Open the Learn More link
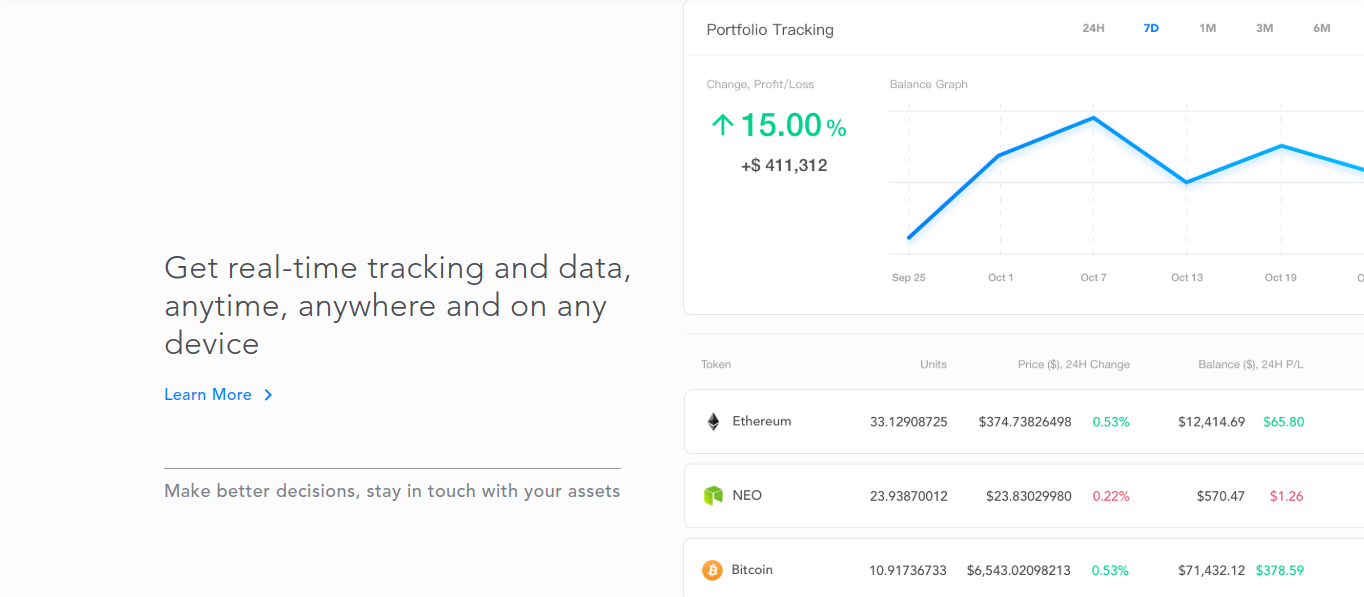This screenshot has height=597, width=1364. click(x=208, y=395)
